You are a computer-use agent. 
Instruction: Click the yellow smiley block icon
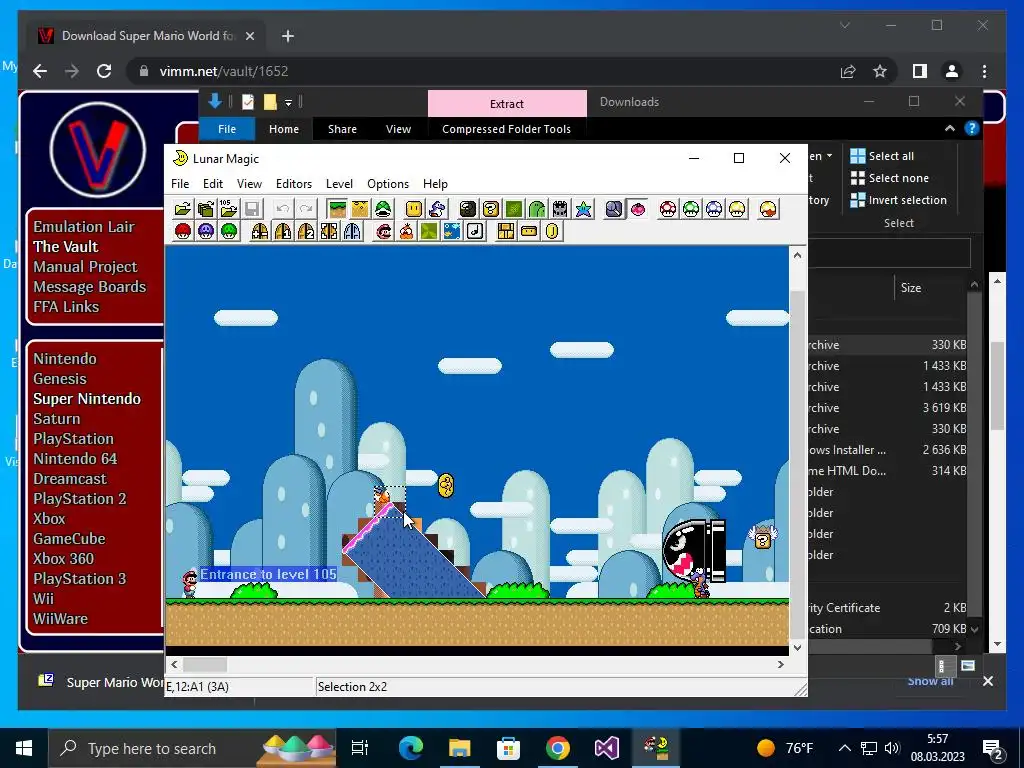414,209
